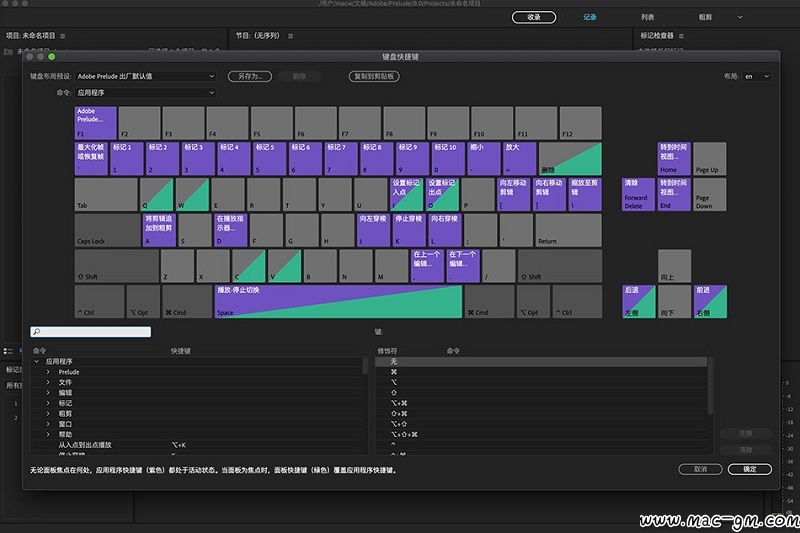Click the 将剪辑追加到粗剪 A key
800x533 pixels.
(159, 230)
